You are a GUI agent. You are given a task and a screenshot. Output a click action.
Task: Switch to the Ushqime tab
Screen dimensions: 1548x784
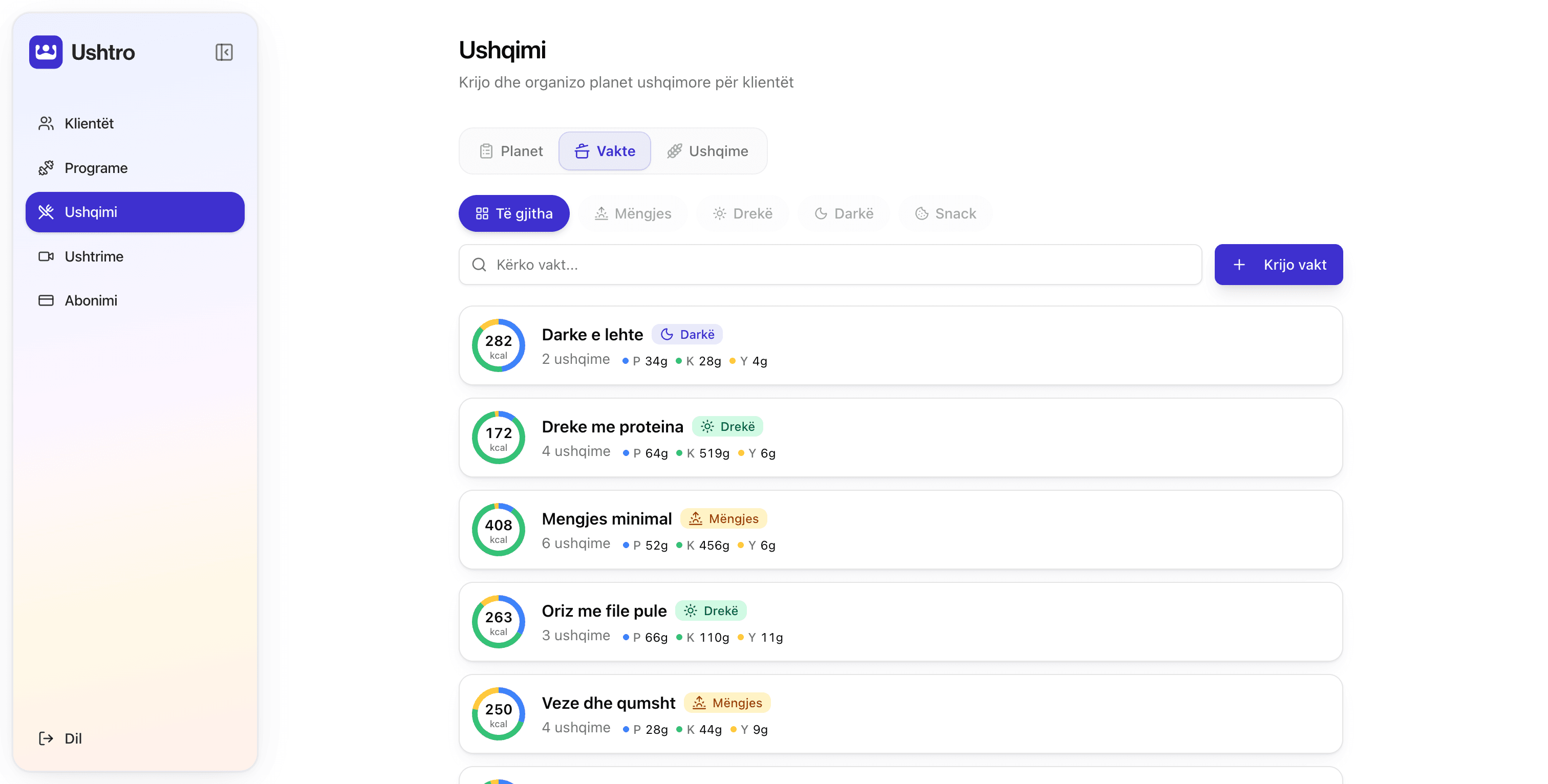[x=707, y=151]
